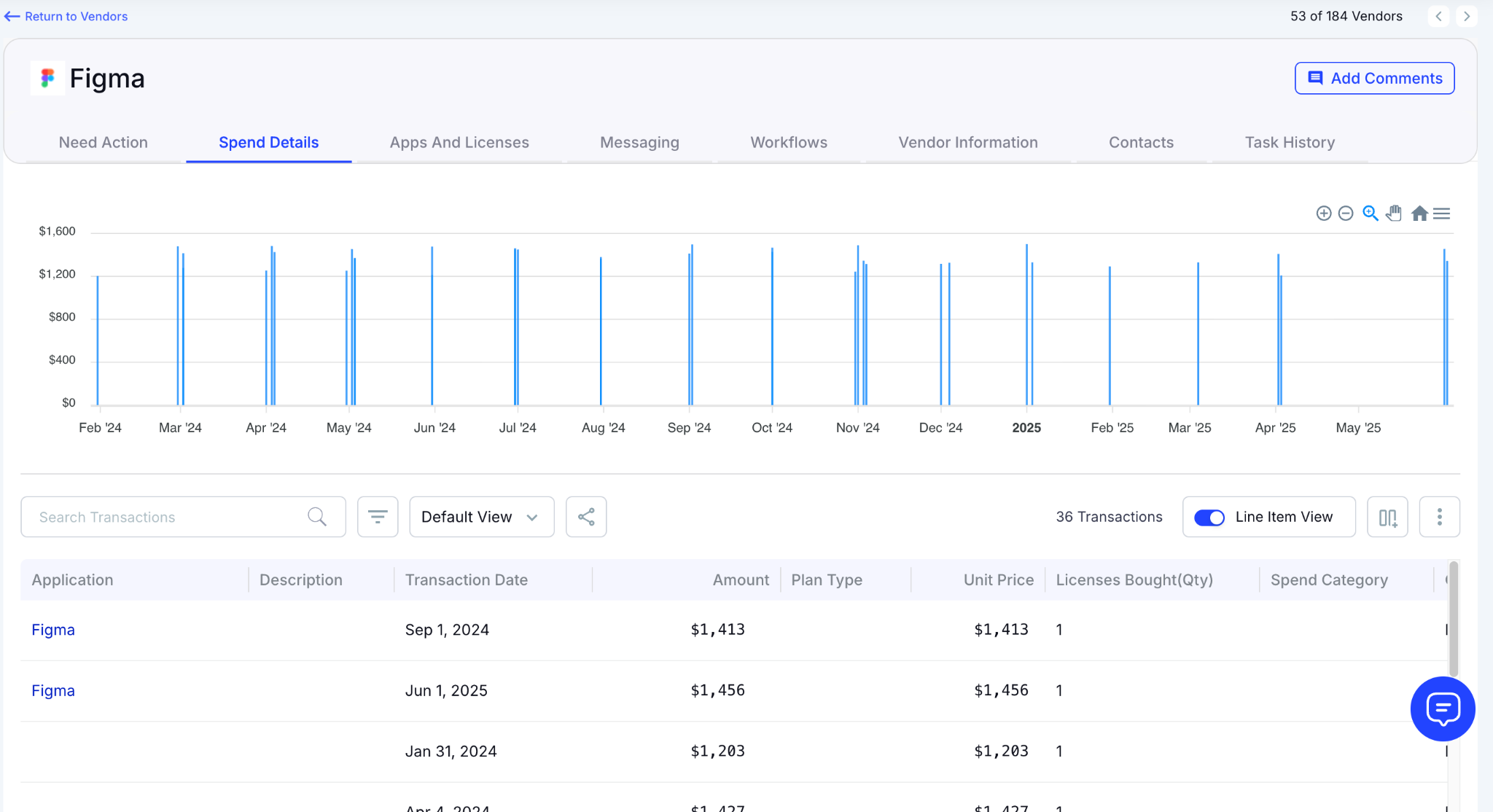1493x812 pixels.
Task: Open the add columns icon button
Action: pos(1387,517)
